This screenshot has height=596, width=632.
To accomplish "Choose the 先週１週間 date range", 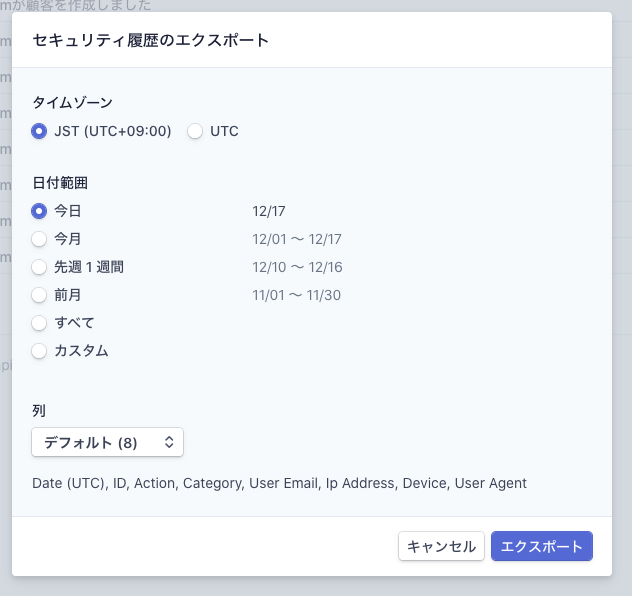I will [40, 267].
